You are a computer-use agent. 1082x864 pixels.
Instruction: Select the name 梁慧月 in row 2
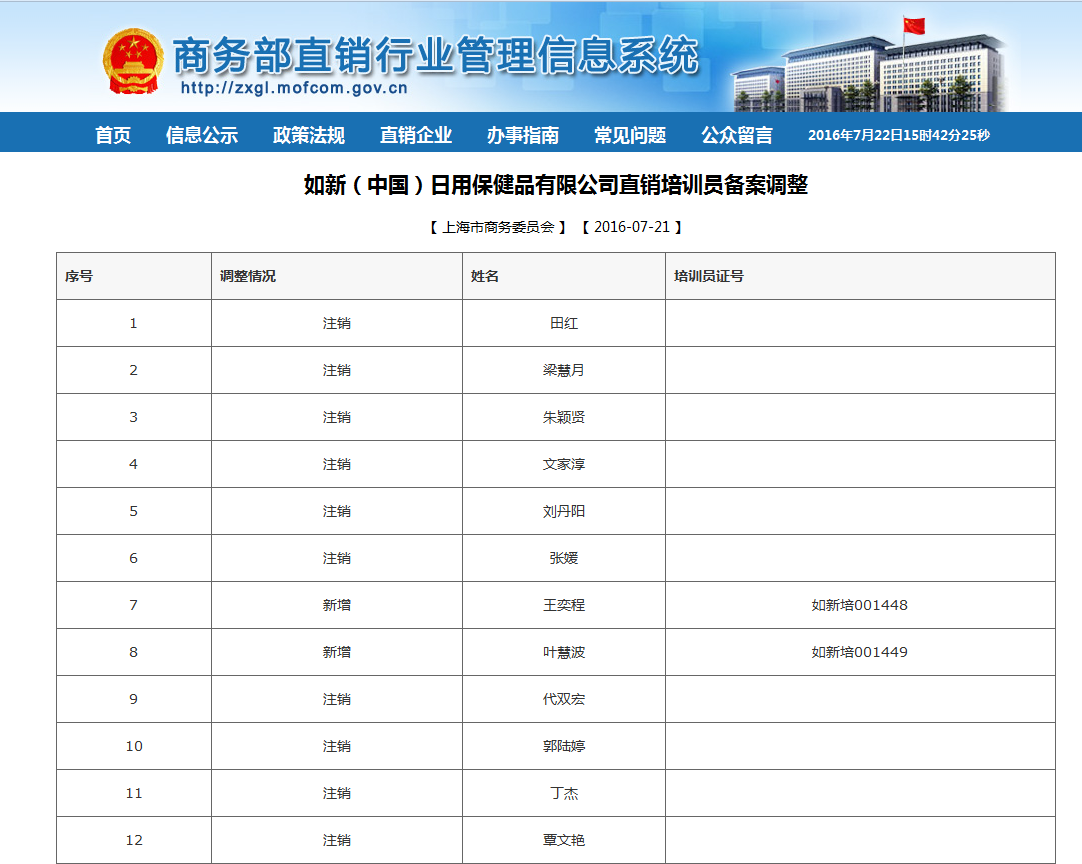(564, 370)
